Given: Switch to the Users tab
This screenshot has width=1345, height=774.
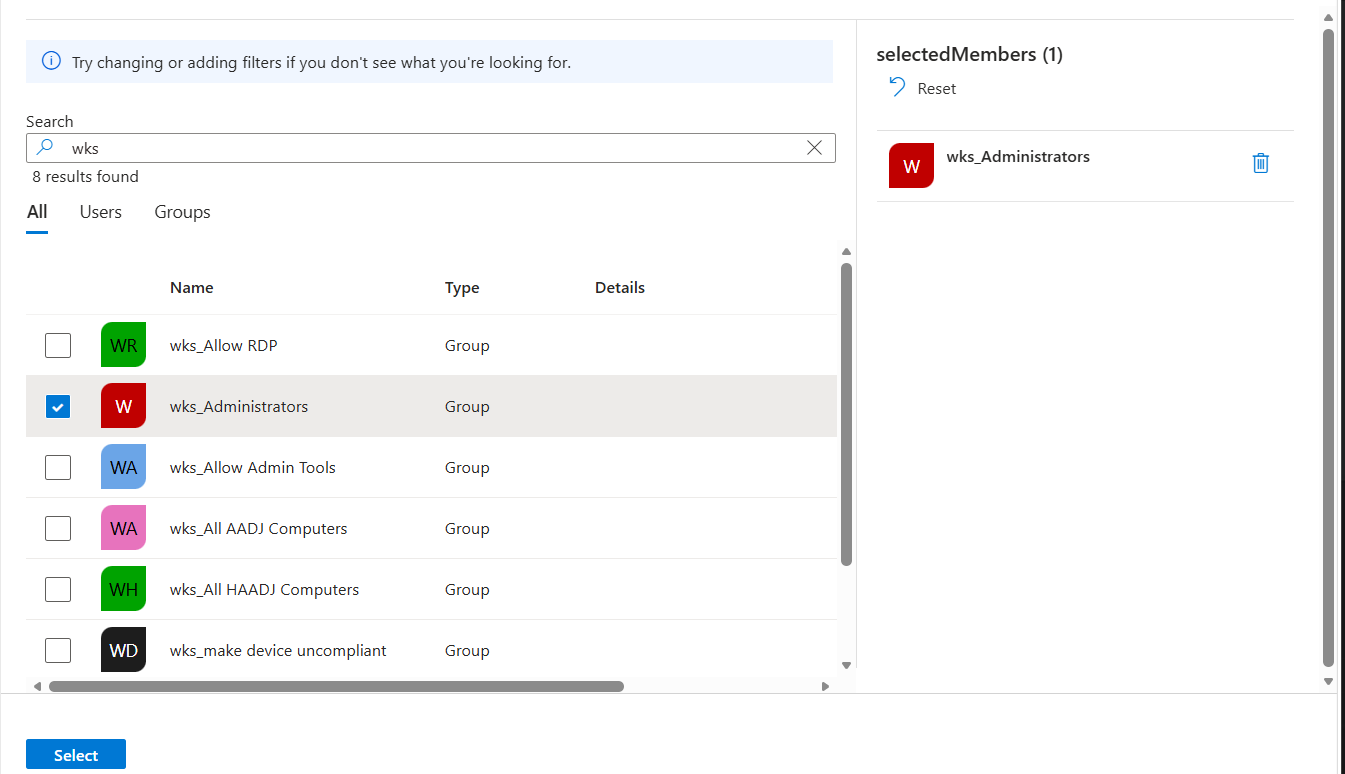Looking at the screenshot, I should (x=100, y=212).
